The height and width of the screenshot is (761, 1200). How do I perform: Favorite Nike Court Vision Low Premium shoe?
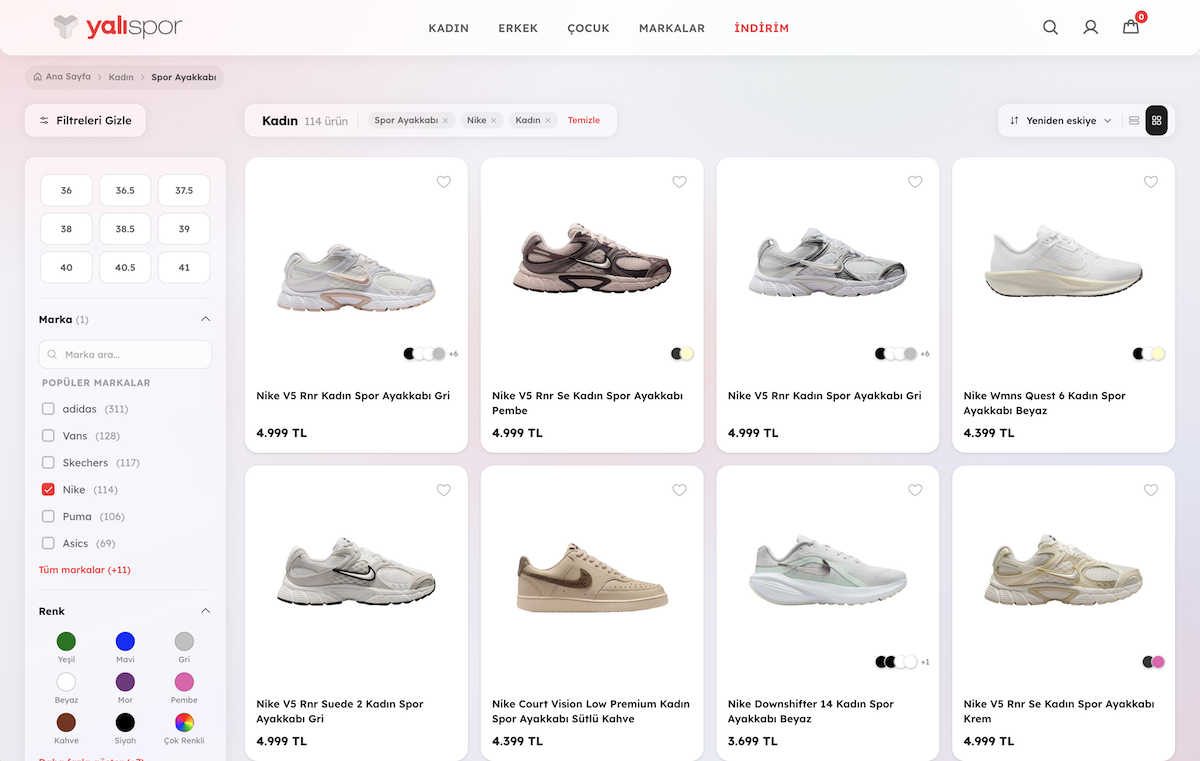click(x=679, y=490)
